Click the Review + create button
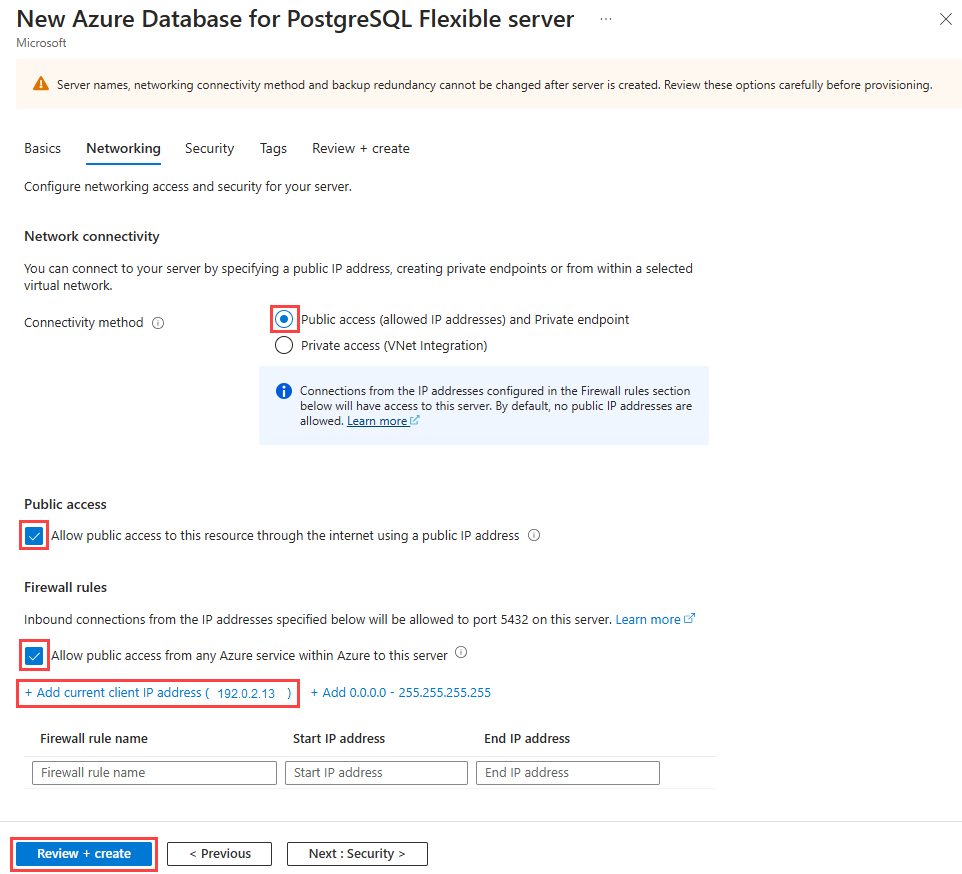 (x=83, y=853)
